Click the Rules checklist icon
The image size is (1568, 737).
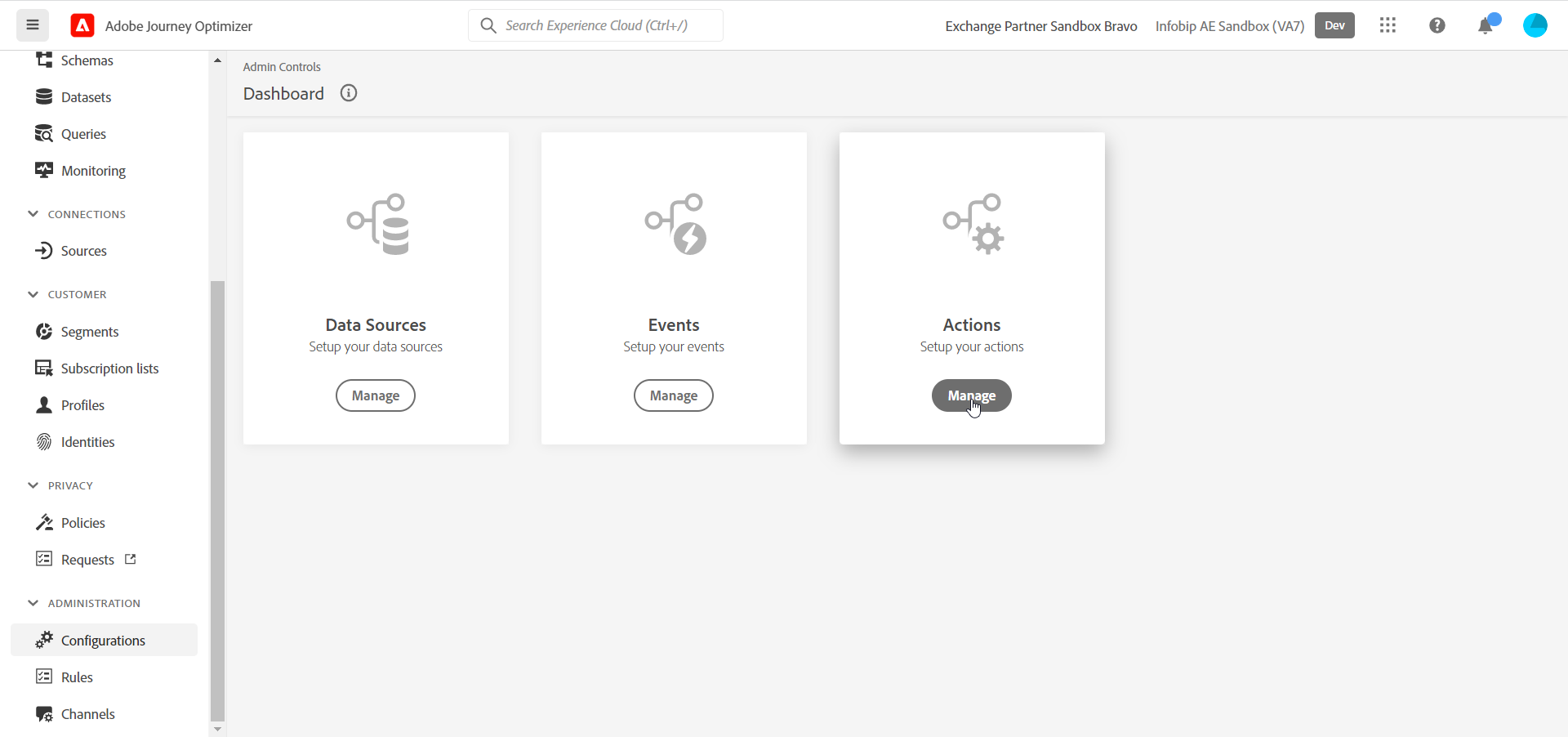(44, 677)
